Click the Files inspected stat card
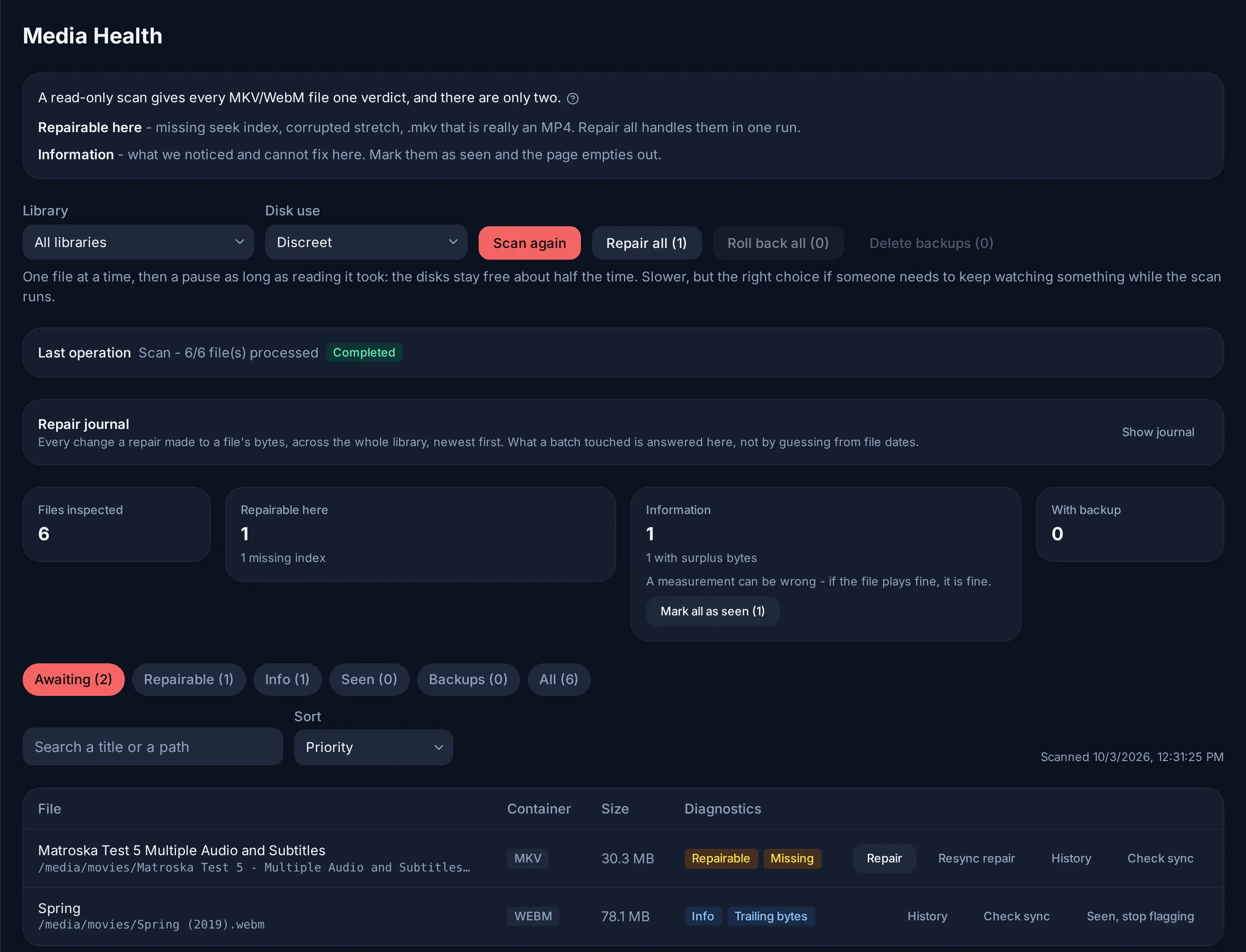 (x=117, y=525)
